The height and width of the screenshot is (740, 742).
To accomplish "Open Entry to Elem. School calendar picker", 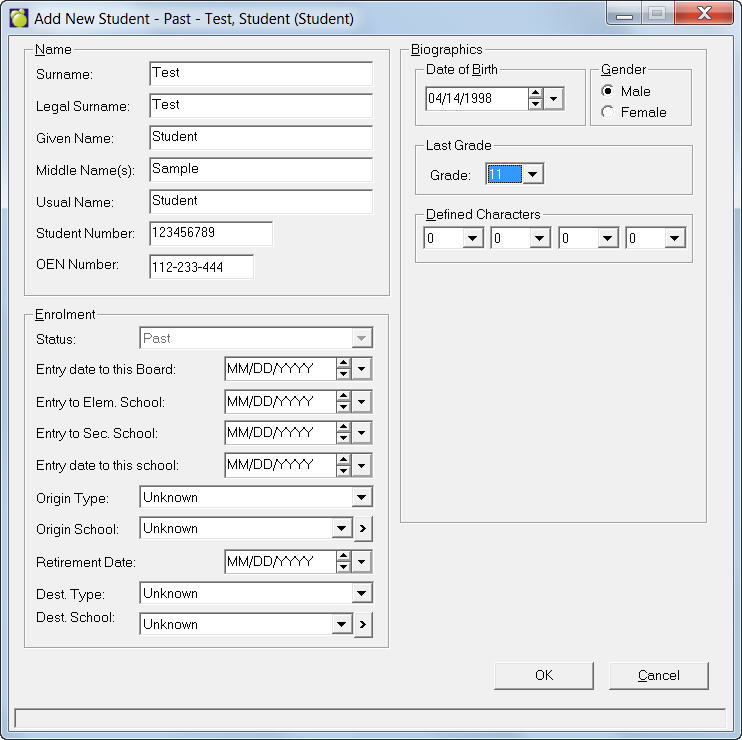I will coord(362,401).
